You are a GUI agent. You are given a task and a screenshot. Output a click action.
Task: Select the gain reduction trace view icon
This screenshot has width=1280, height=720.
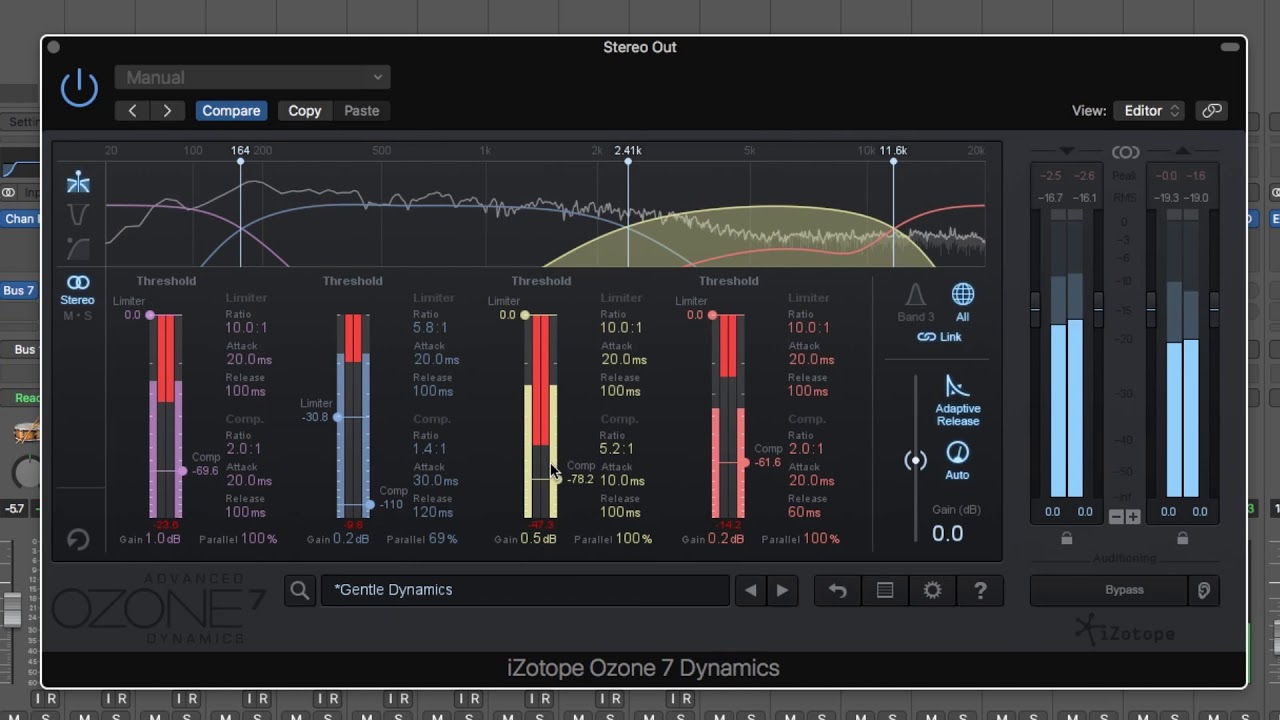[78, 215]
